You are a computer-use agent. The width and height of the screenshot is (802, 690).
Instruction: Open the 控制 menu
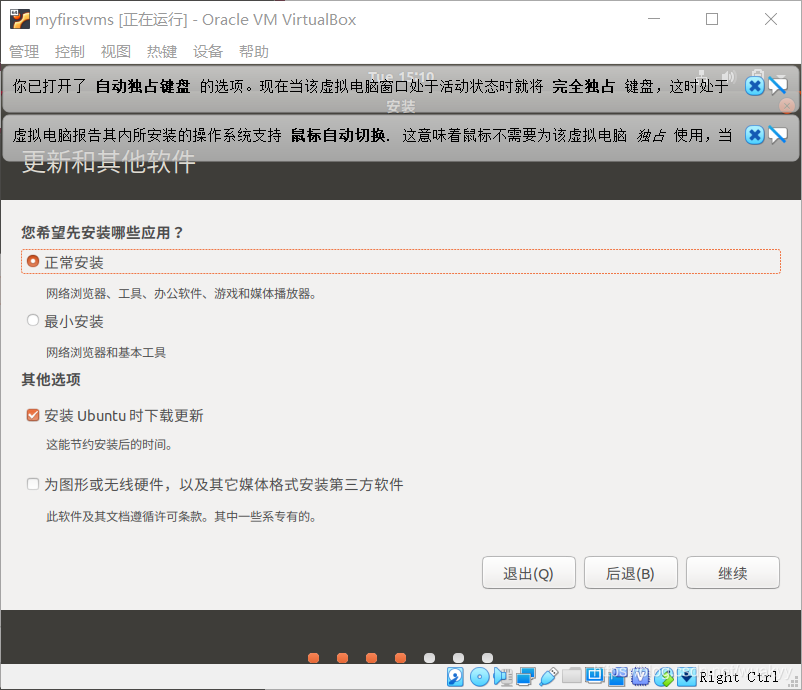(x=70, y=52)
